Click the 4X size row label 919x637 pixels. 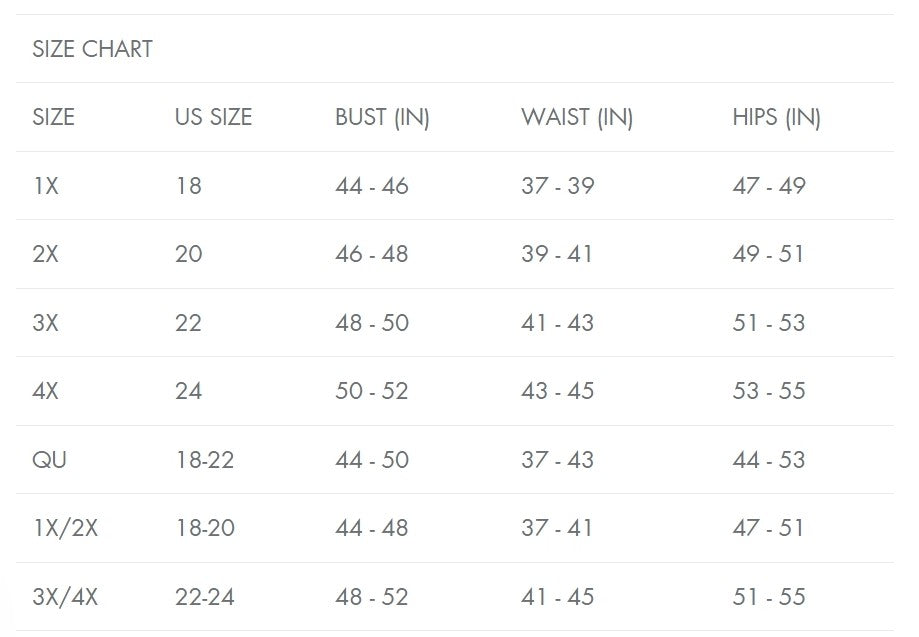[46, 391]
